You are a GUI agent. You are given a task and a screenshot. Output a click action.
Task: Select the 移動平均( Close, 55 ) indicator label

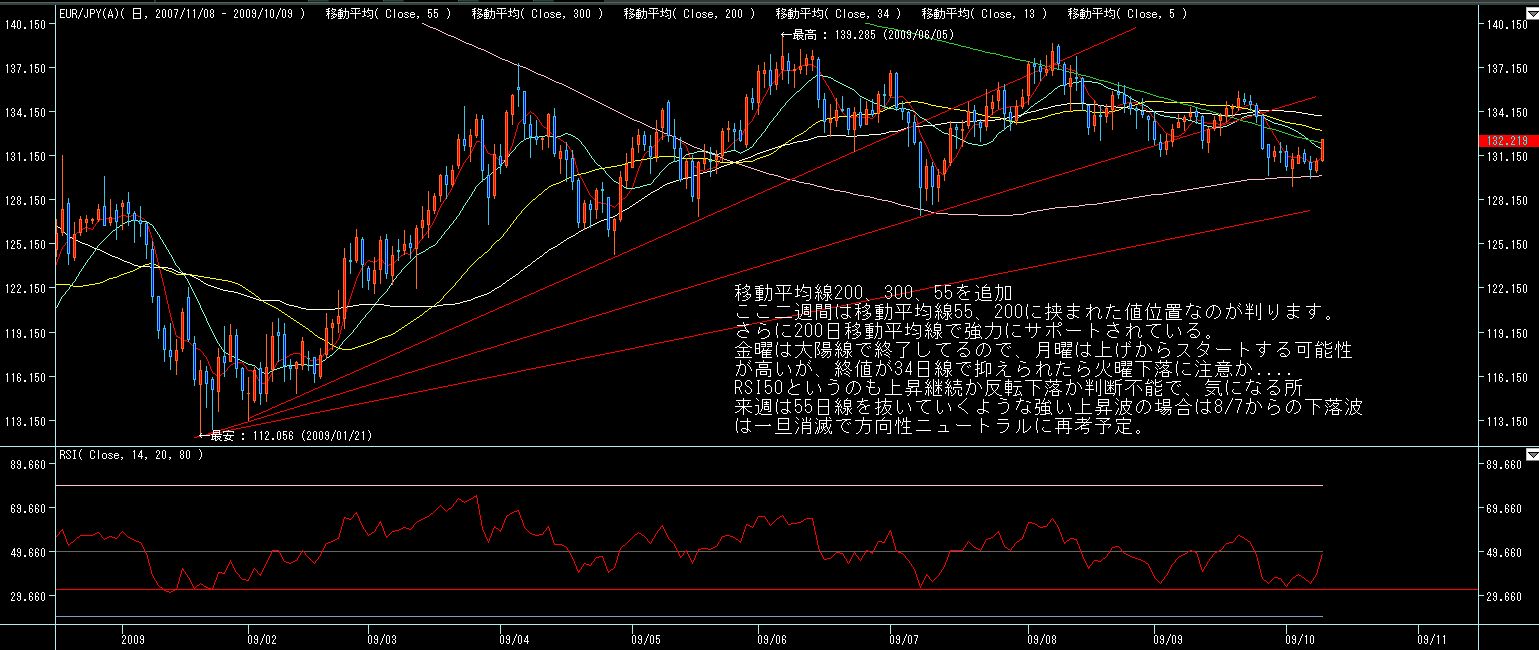[390, 14]
